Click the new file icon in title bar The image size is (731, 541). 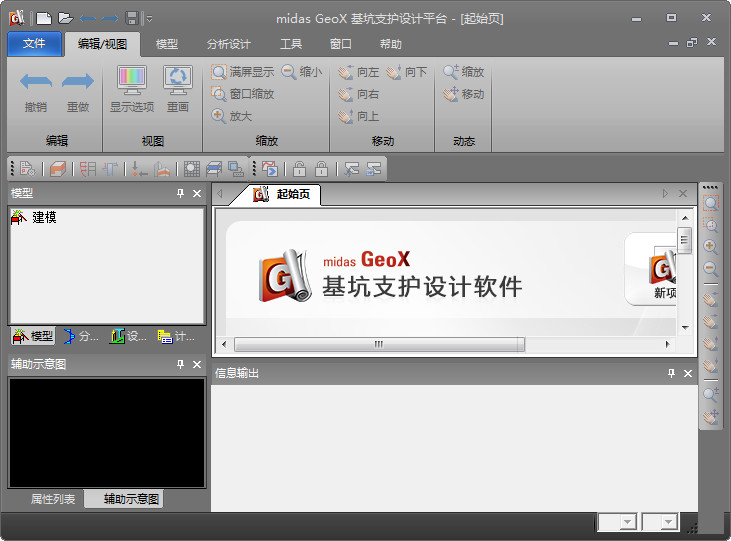tap(44, 18)
